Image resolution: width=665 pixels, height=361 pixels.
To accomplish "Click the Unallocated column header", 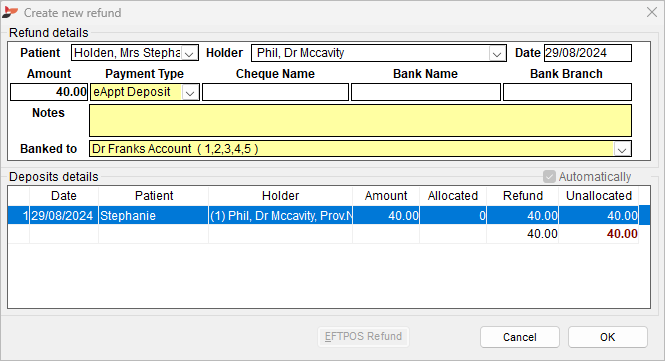I will coord(599,196).
